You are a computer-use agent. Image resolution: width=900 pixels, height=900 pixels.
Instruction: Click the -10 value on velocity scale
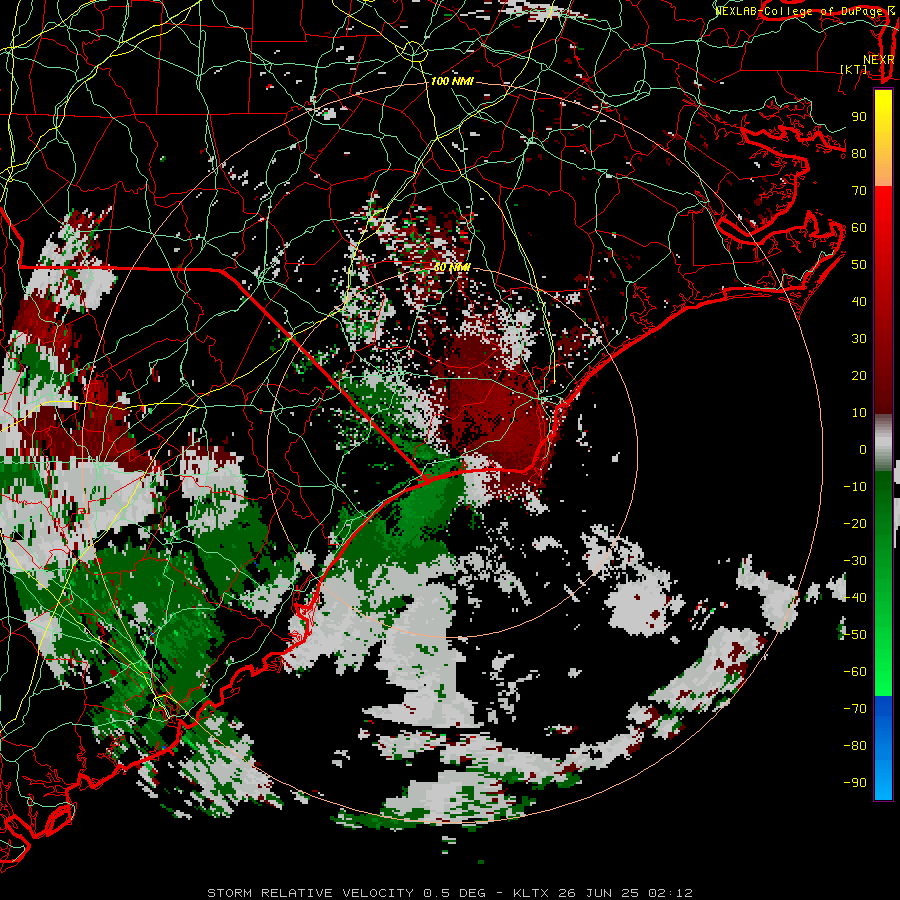pyautogui.click(x=855, y=487)
